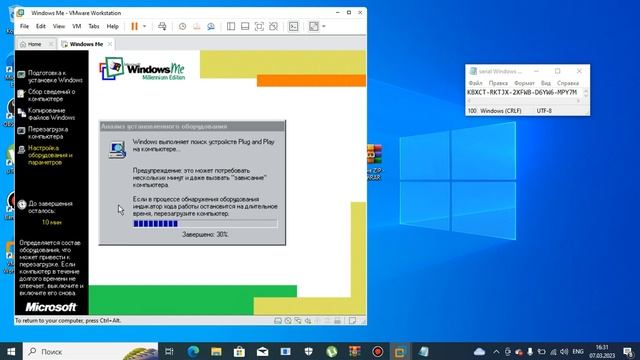
Task: Click the sound card icon in VMware status bar
Action: 308,321
